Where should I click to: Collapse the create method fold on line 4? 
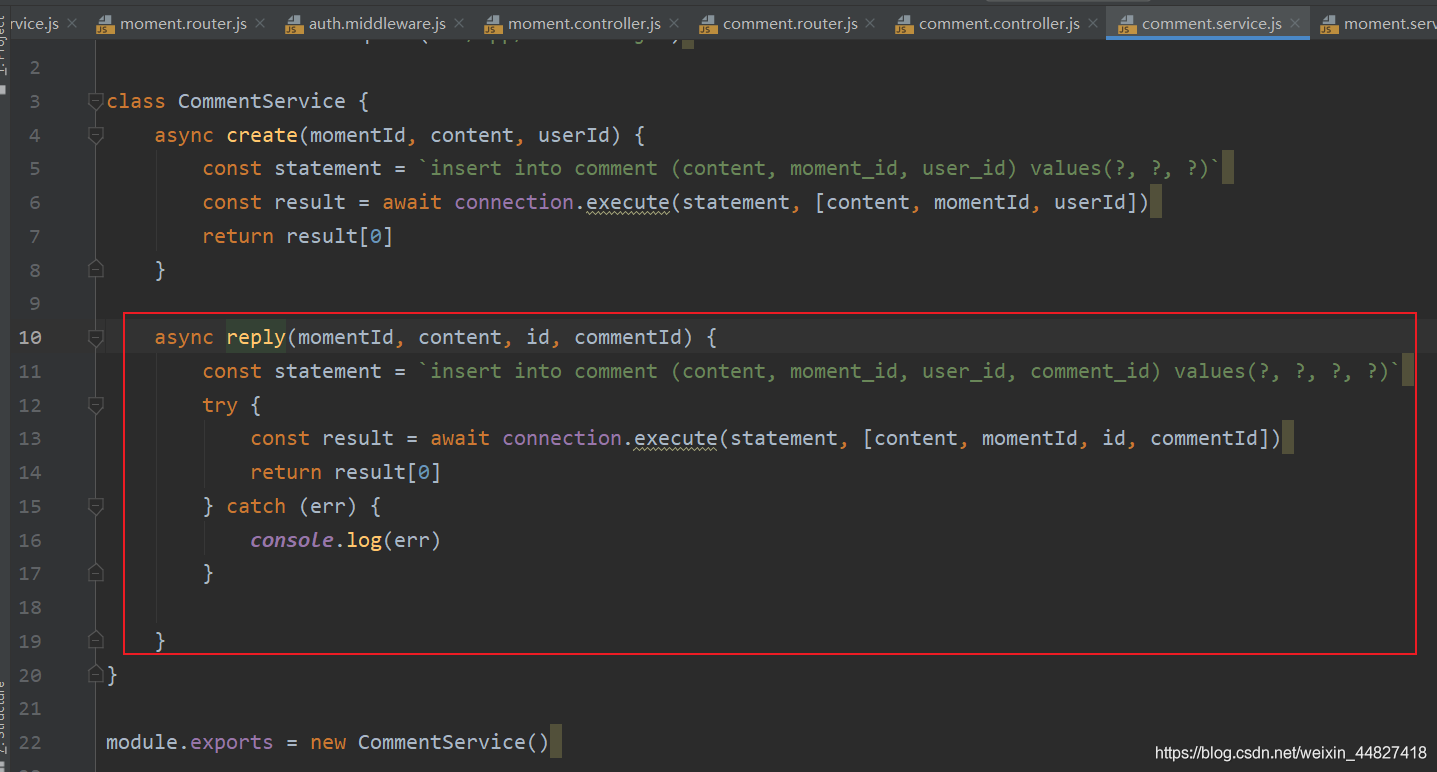click(95, 134)
